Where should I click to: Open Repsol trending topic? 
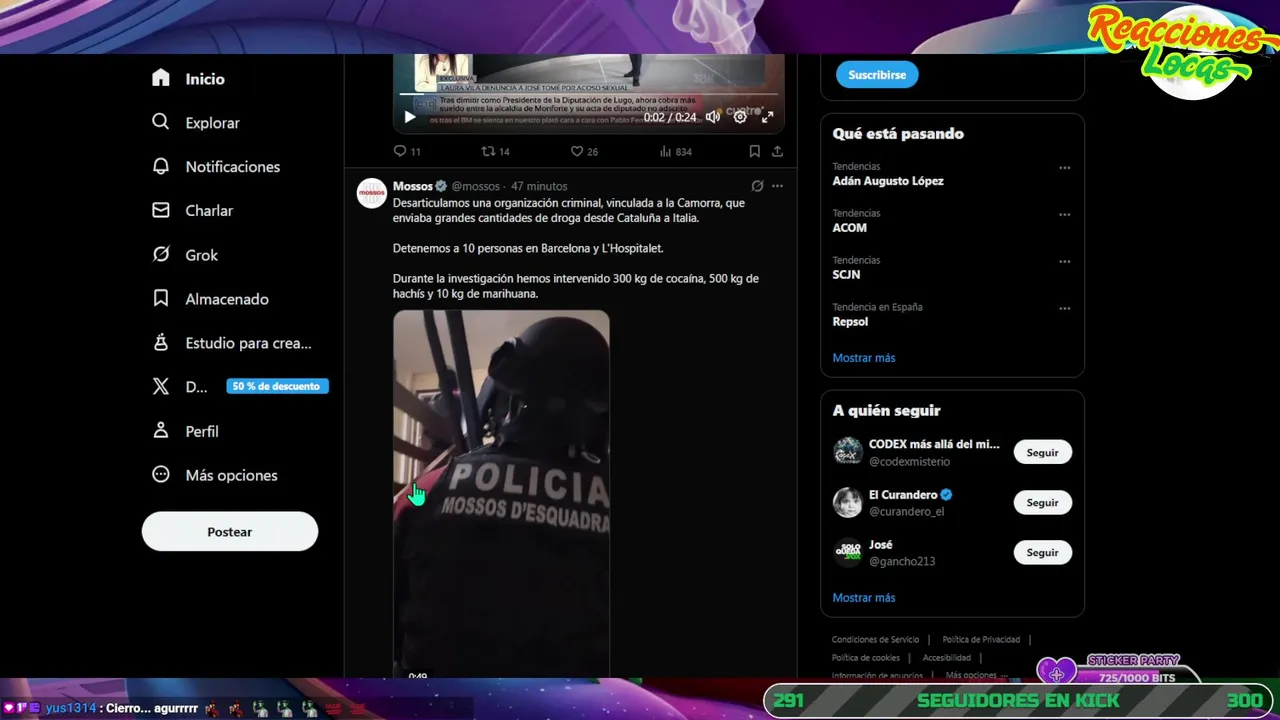850,322
